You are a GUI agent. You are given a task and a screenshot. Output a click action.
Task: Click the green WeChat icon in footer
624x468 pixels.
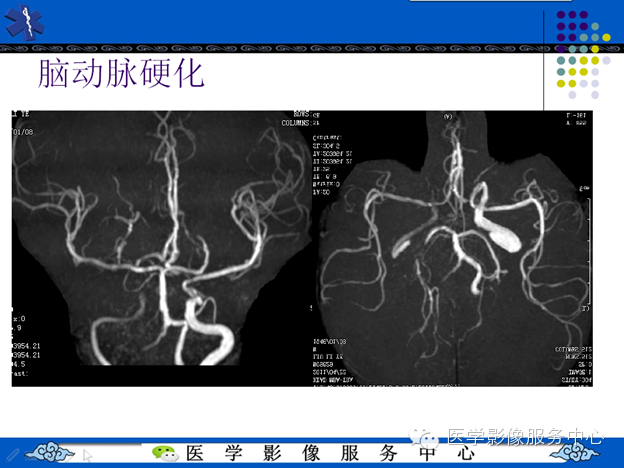165,454
